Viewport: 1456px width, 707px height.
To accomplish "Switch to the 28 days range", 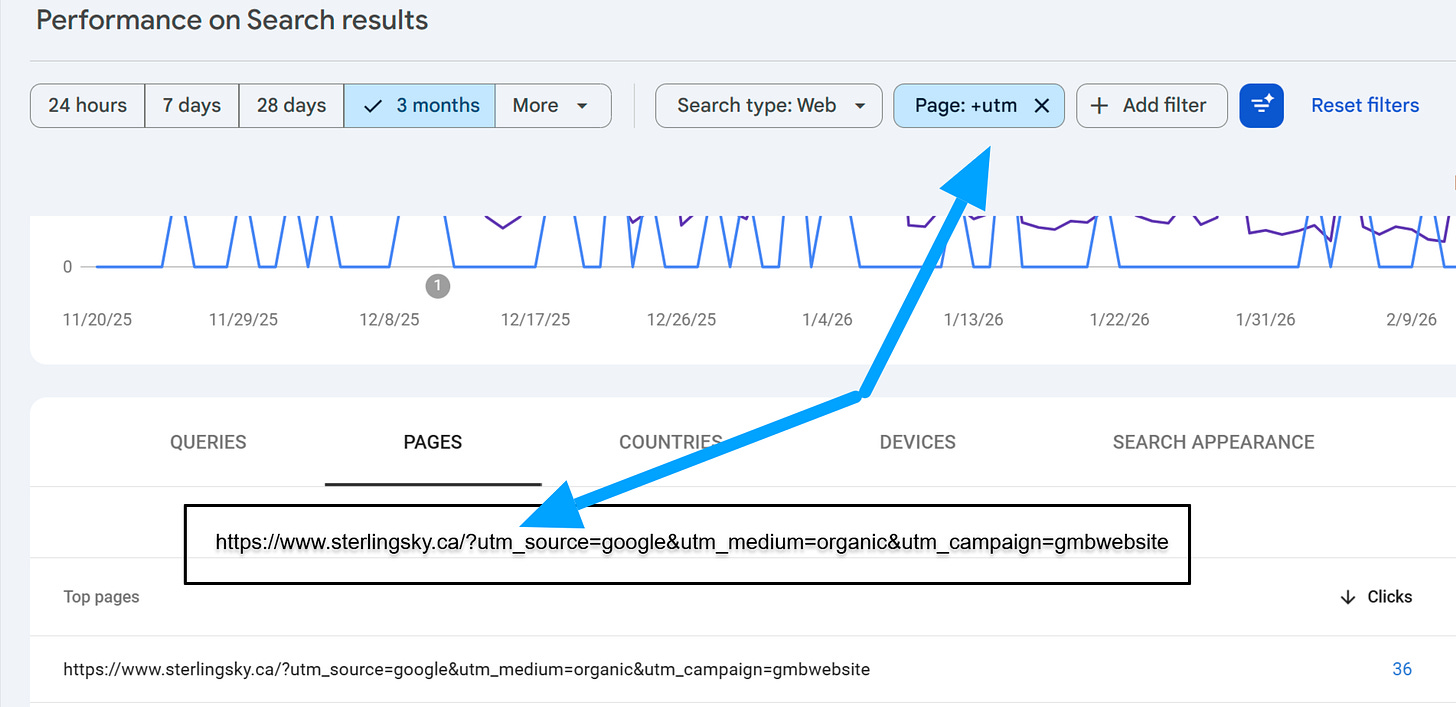I will (x=291, y=104).
